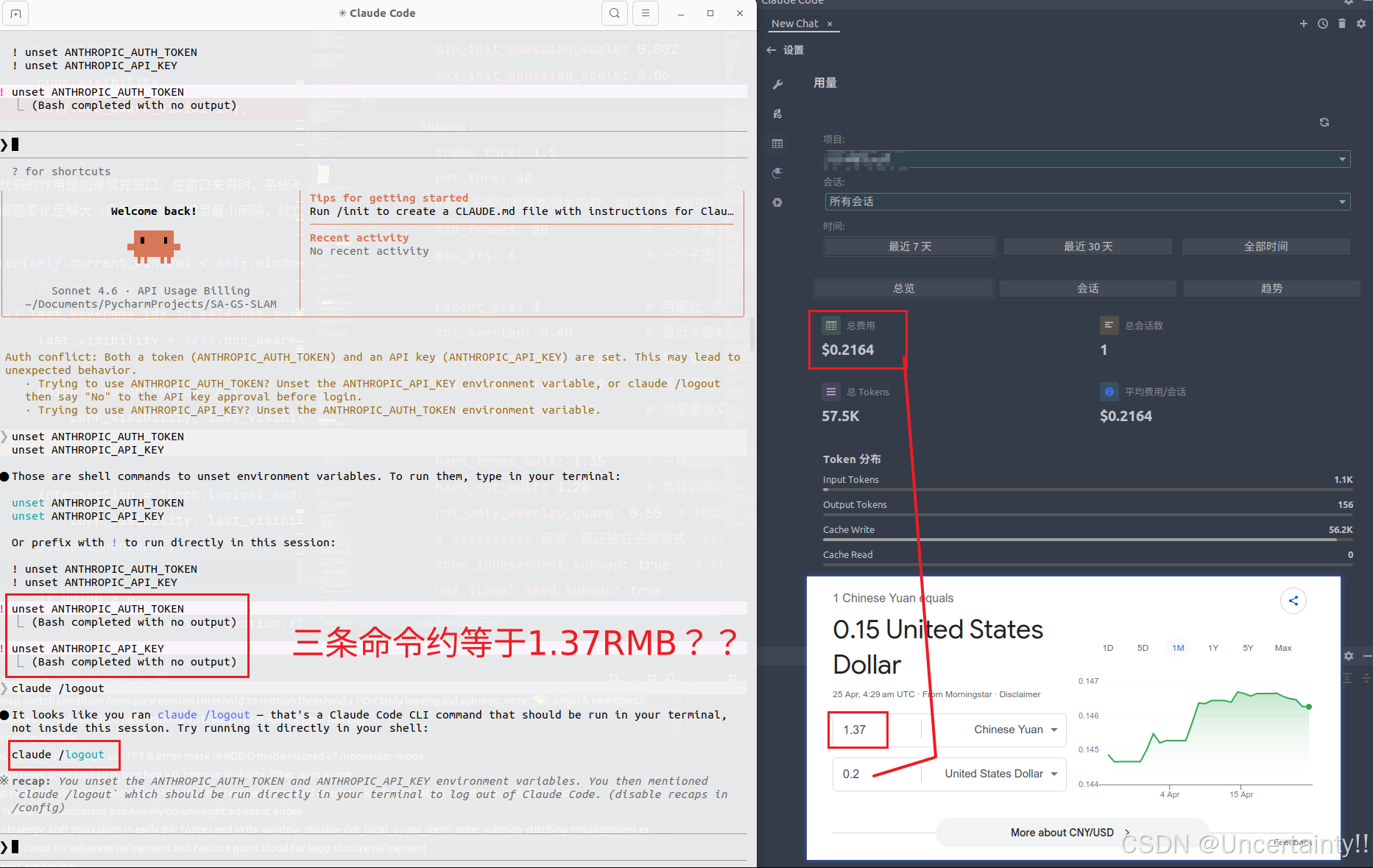Screen dimensions: 1373x868
Task: Switch to the 会话 tab
Action: [1088, 289]
